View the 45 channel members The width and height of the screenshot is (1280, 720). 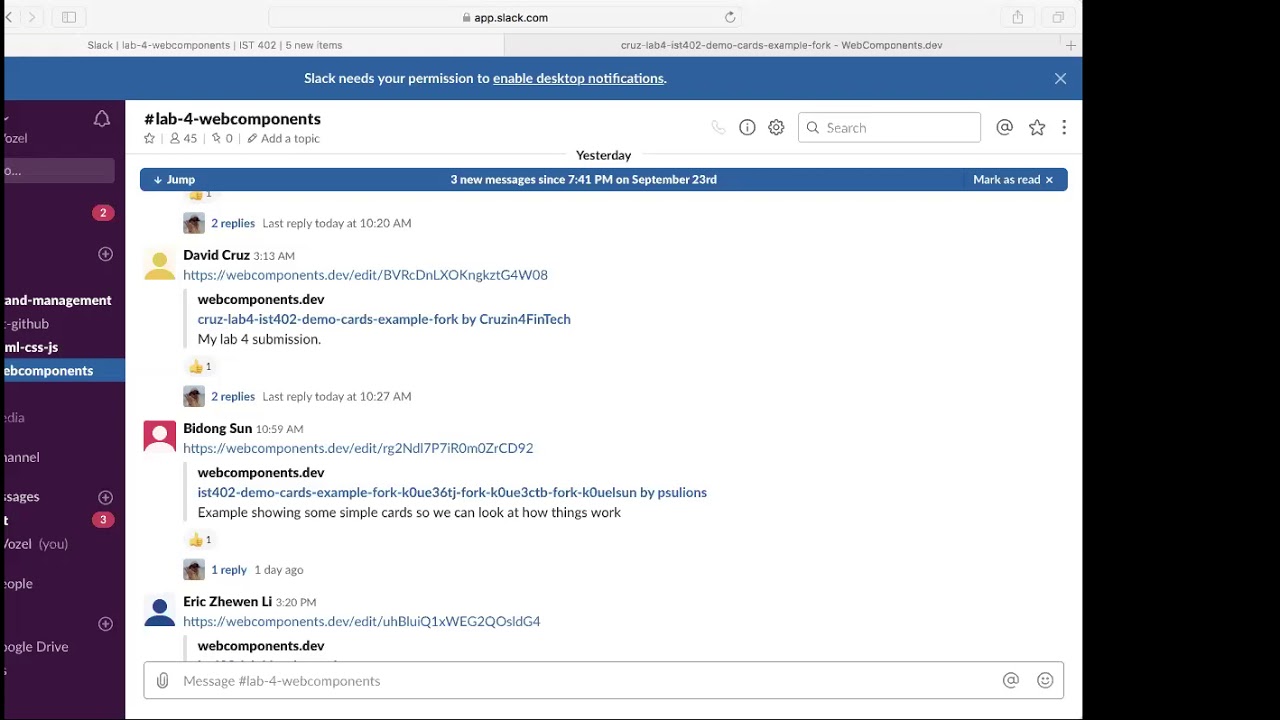tap(183, 139)
